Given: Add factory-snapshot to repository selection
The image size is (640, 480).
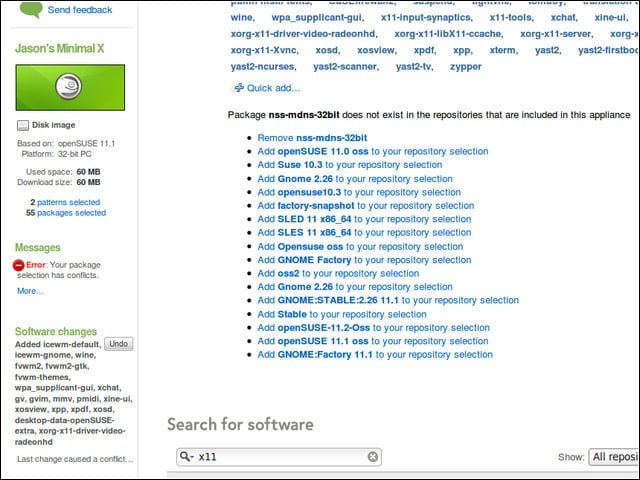Looking at the screenshot, I should [x=366, y=206].
